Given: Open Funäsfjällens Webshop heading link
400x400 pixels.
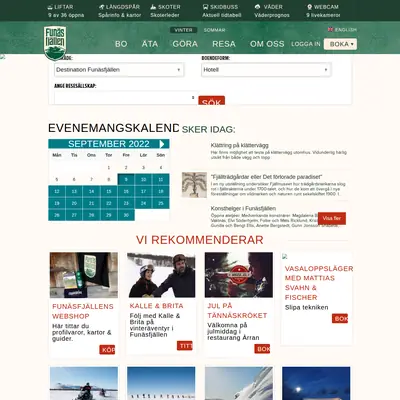Looking at the screenshot, I should (x=83, y=311).
